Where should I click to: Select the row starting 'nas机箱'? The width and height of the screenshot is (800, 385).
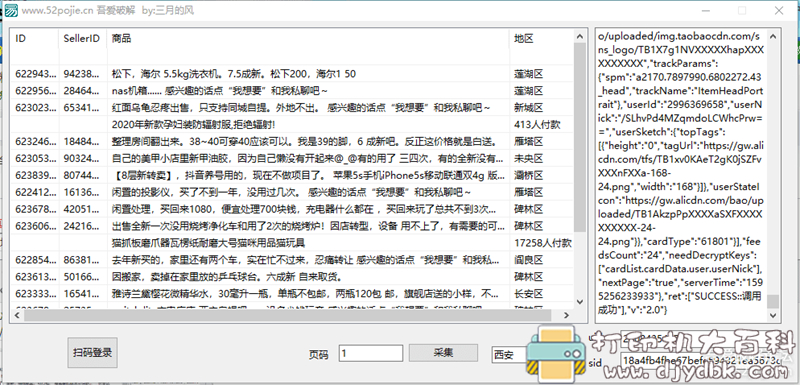point(292,91)
